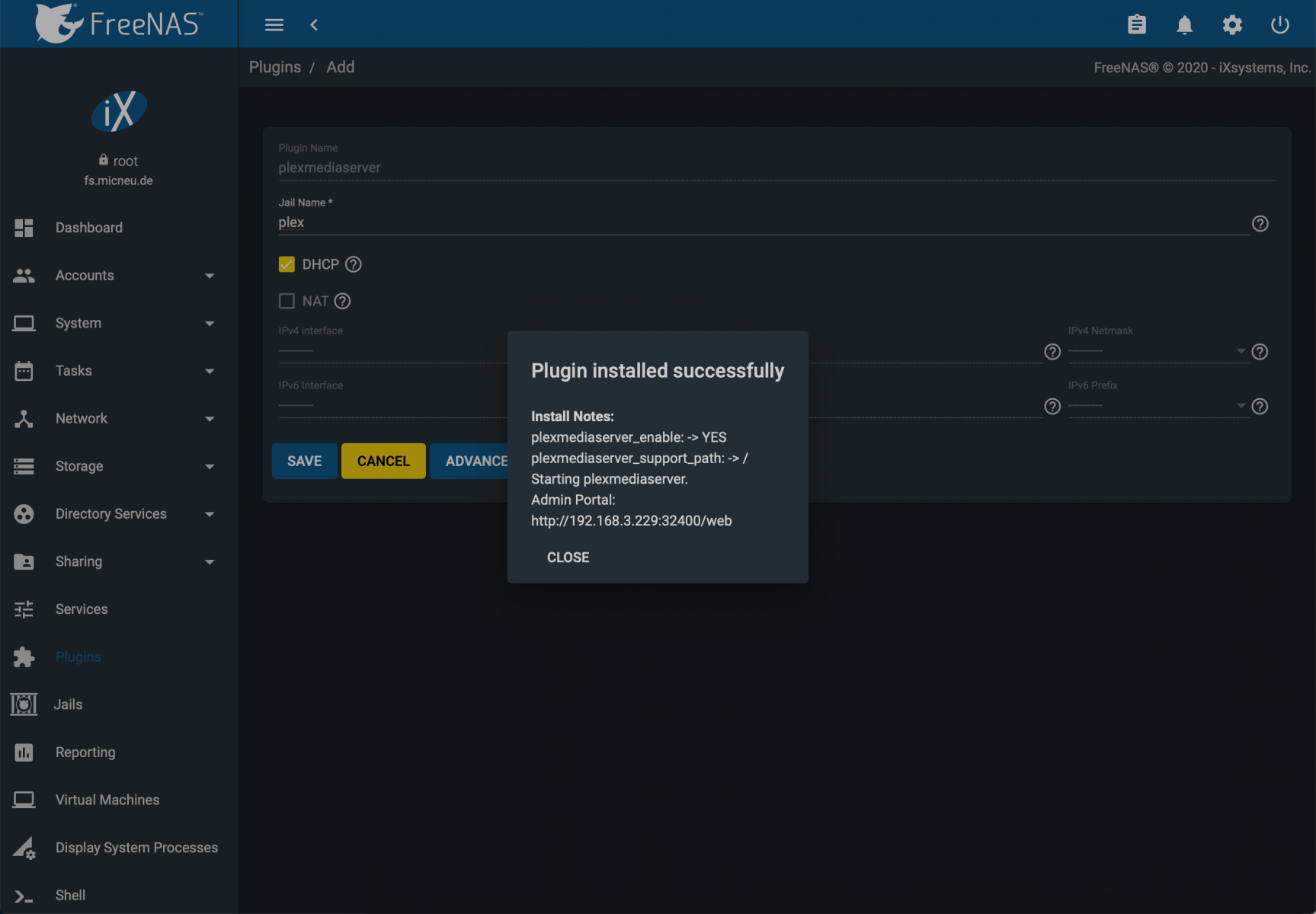Click the Sharing folder icon
This screenshot has width=1316, height=914.
click(x=24, y=562)
